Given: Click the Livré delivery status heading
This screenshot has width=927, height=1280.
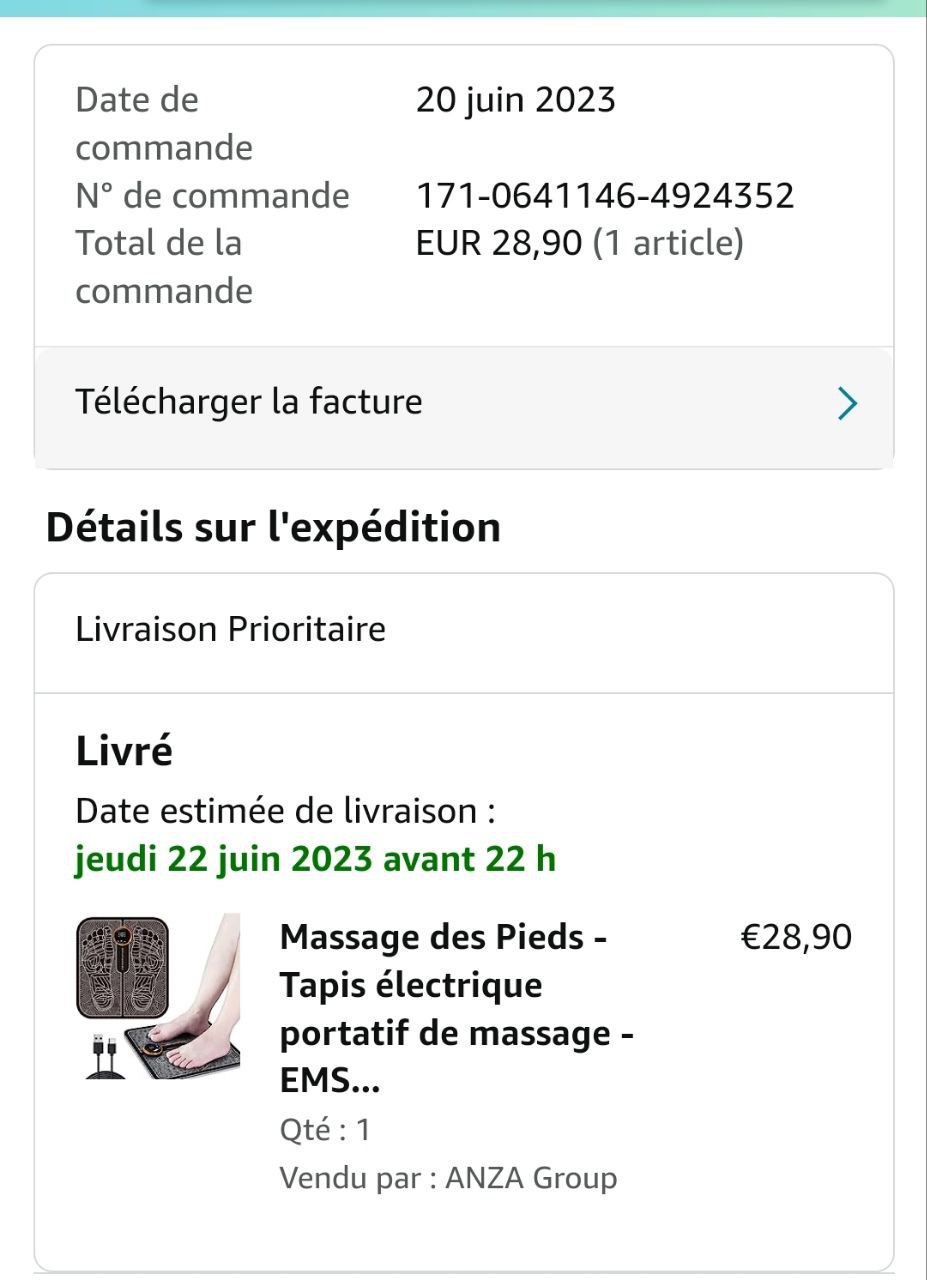Looking at the screenshot, I should (x=124, y=750).
